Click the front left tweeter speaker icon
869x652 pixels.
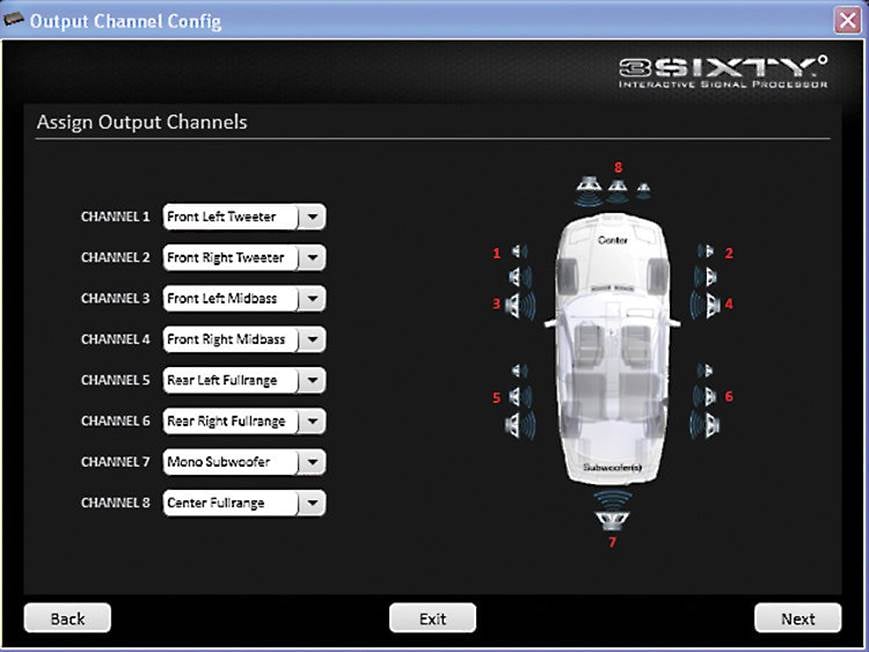(x=519, y=252)
